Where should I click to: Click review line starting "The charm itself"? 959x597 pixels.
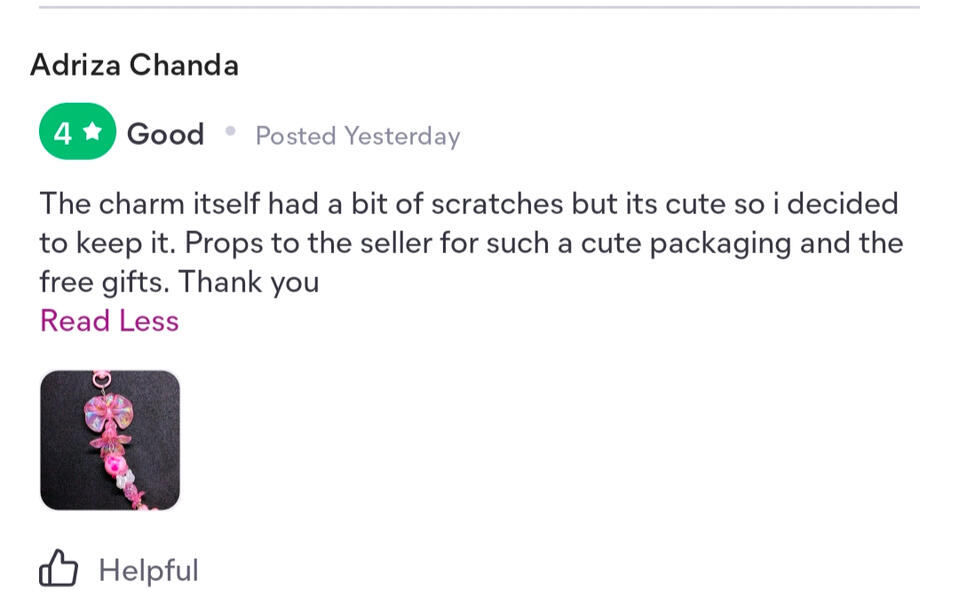(x=468, y=204)
